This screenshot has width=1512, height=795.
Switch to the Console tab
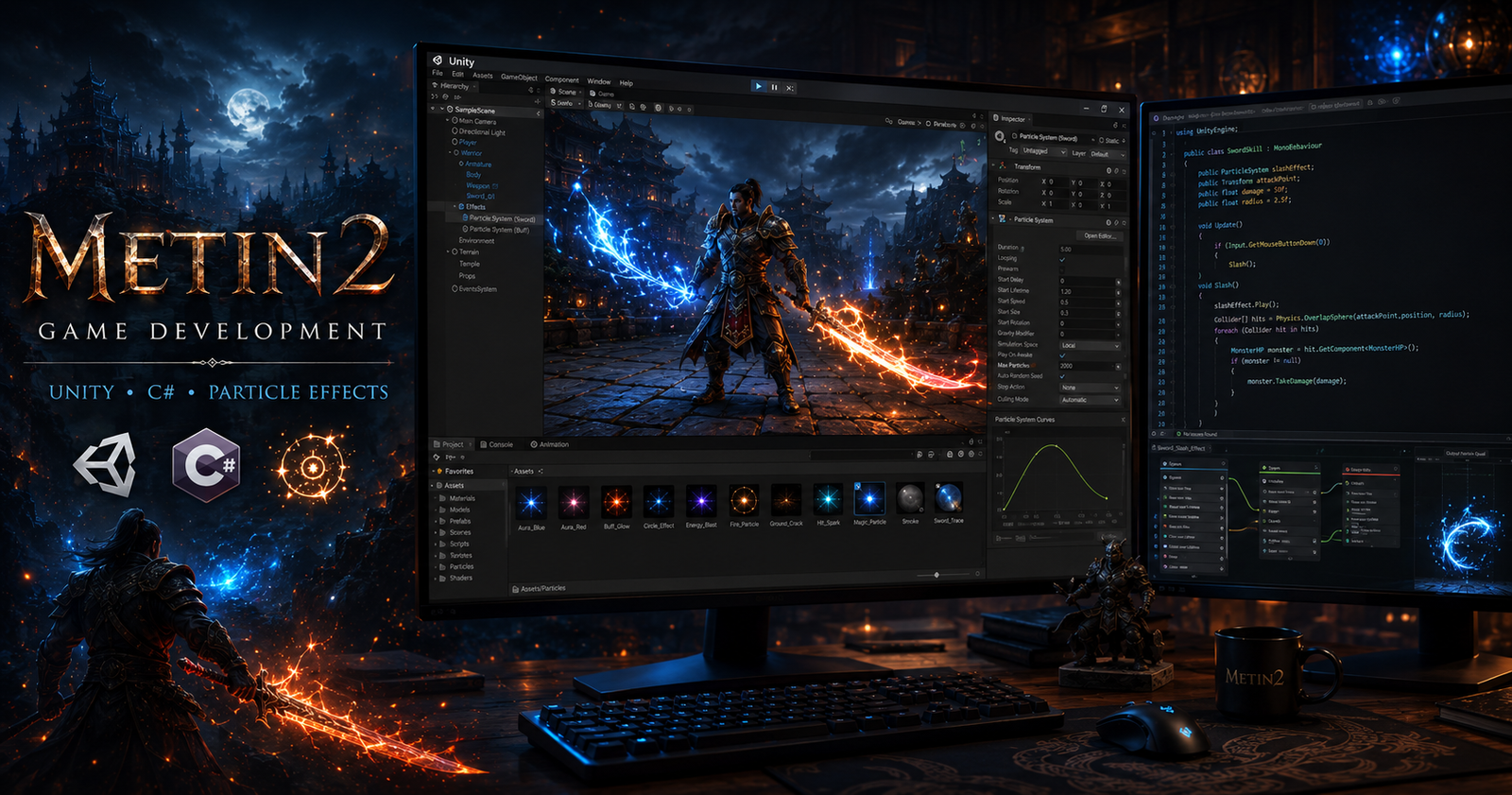[x=497, y=444]
